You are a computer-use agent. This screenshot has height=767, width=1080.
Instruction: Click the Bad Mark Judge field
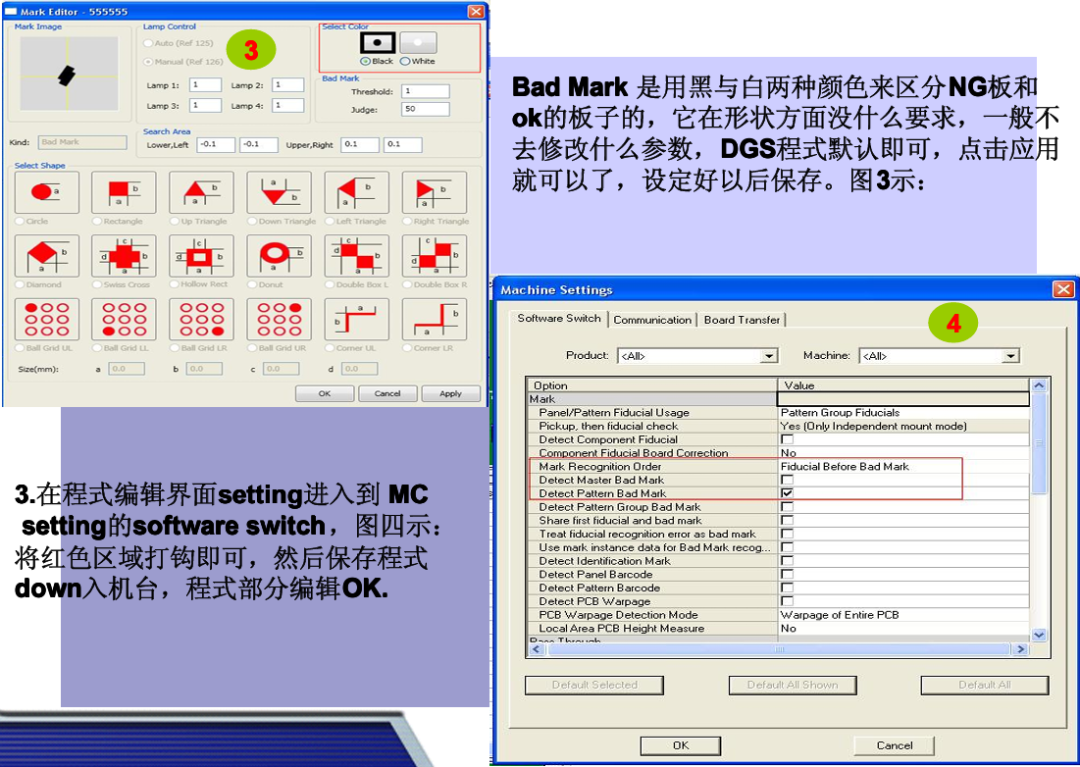(425, 109)
